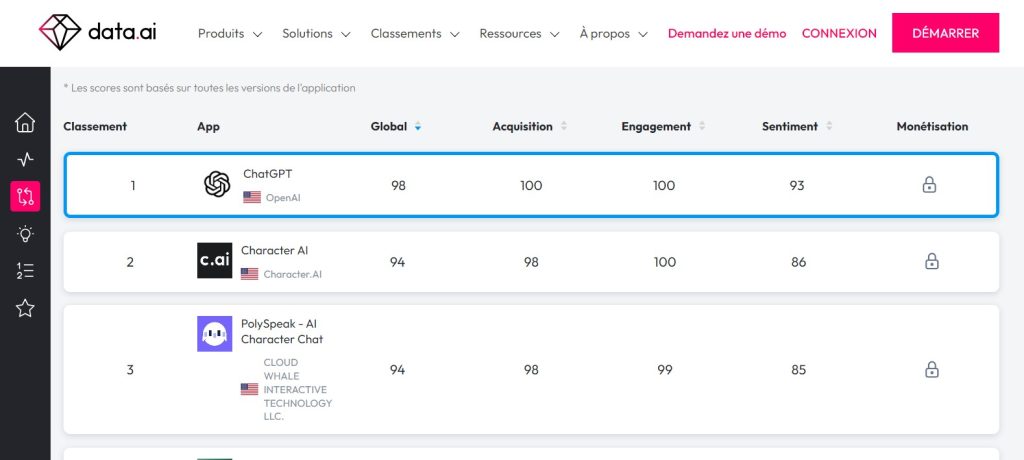
Task: Click the highlighted pink compare icon in sidebar
Action: tap(25, 196)
